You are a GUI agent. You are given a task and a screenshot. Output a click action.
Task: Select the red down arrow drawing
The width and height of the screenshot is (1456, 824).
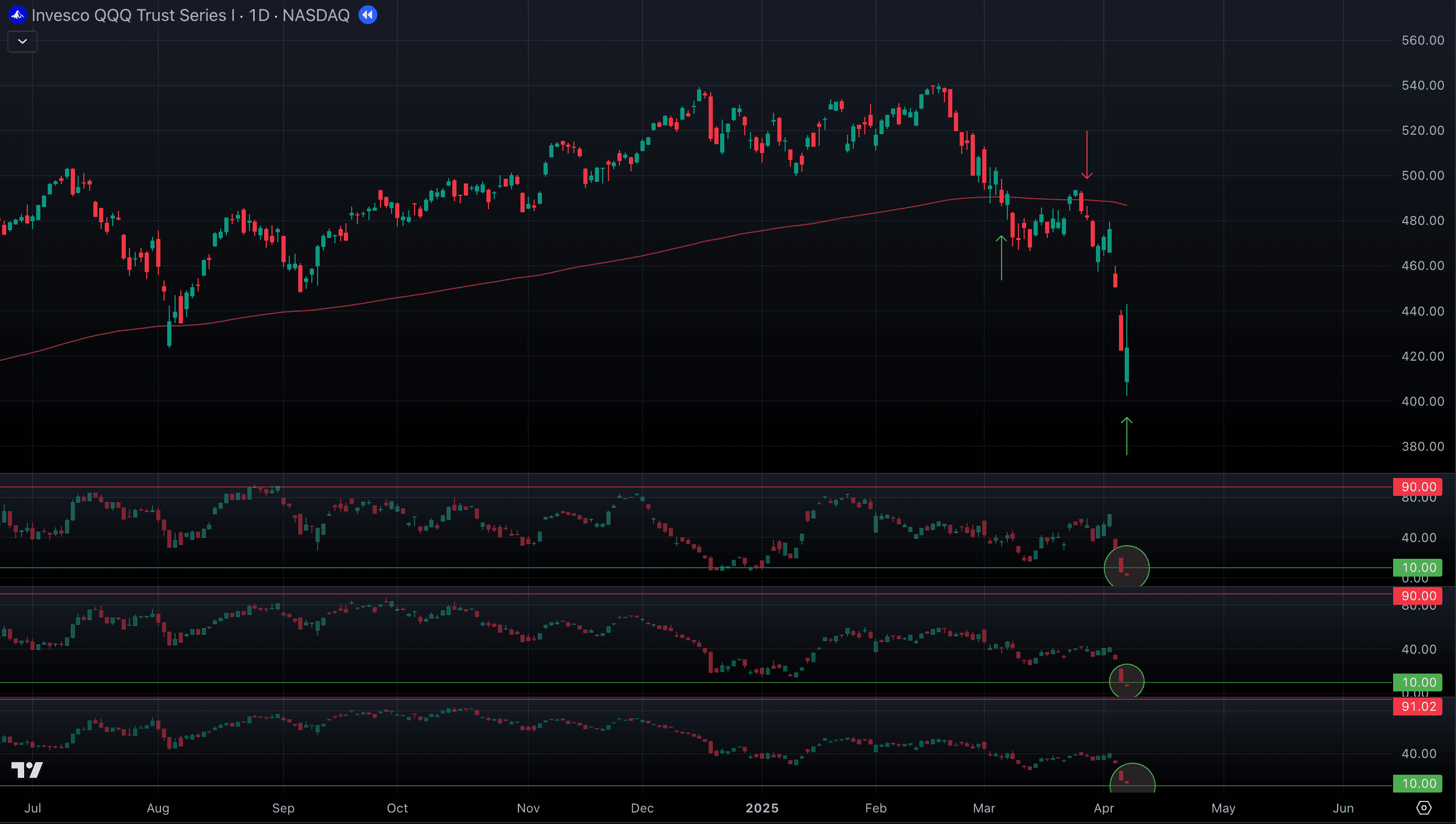[1086, 154]
